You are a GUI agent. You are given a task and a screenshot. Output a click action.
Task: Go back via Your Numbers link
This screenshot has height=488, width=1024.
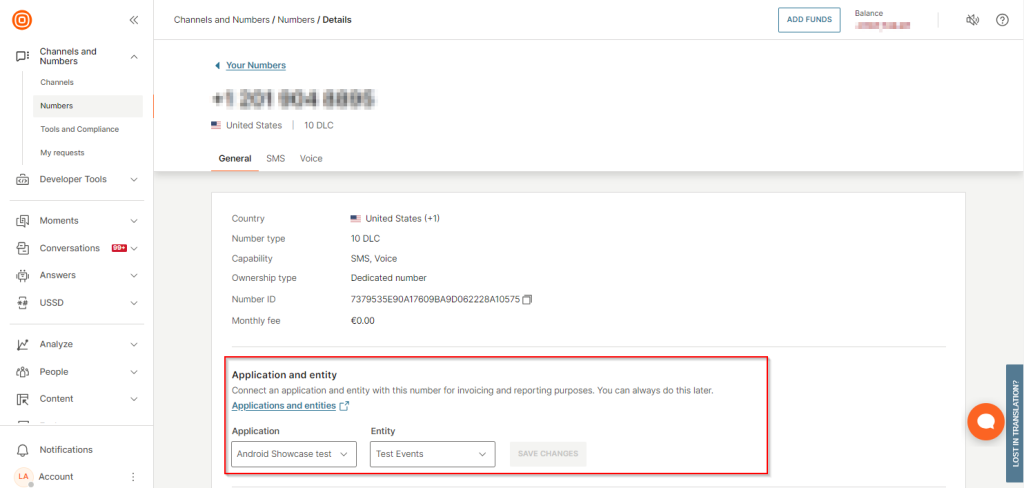pos(255,66)
